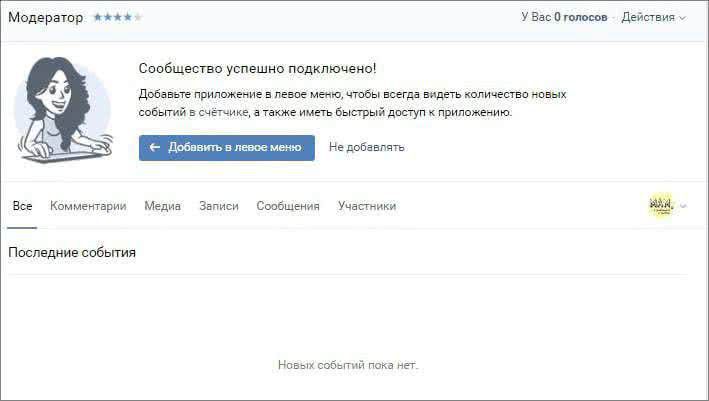Click the Модератор app title

pyautogui.click(x=46, y=17)
